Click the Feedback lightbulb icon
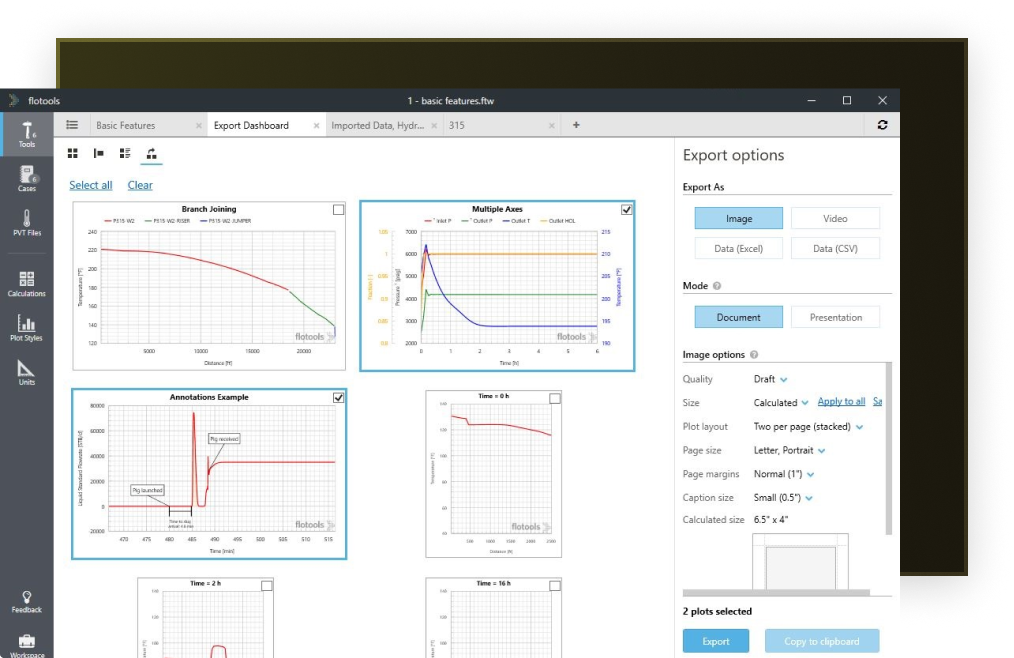The width and height of the screenshot is (1014, 658). pyautogui.click(x=27, y=600)
